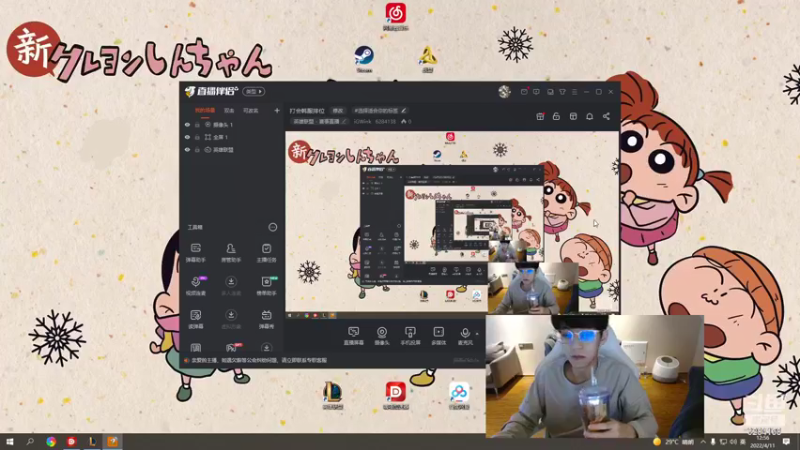Image resolution: width=800 pixels, height=450 pixels.
Task: Click the user avatar in title bar
Action: 504,92
